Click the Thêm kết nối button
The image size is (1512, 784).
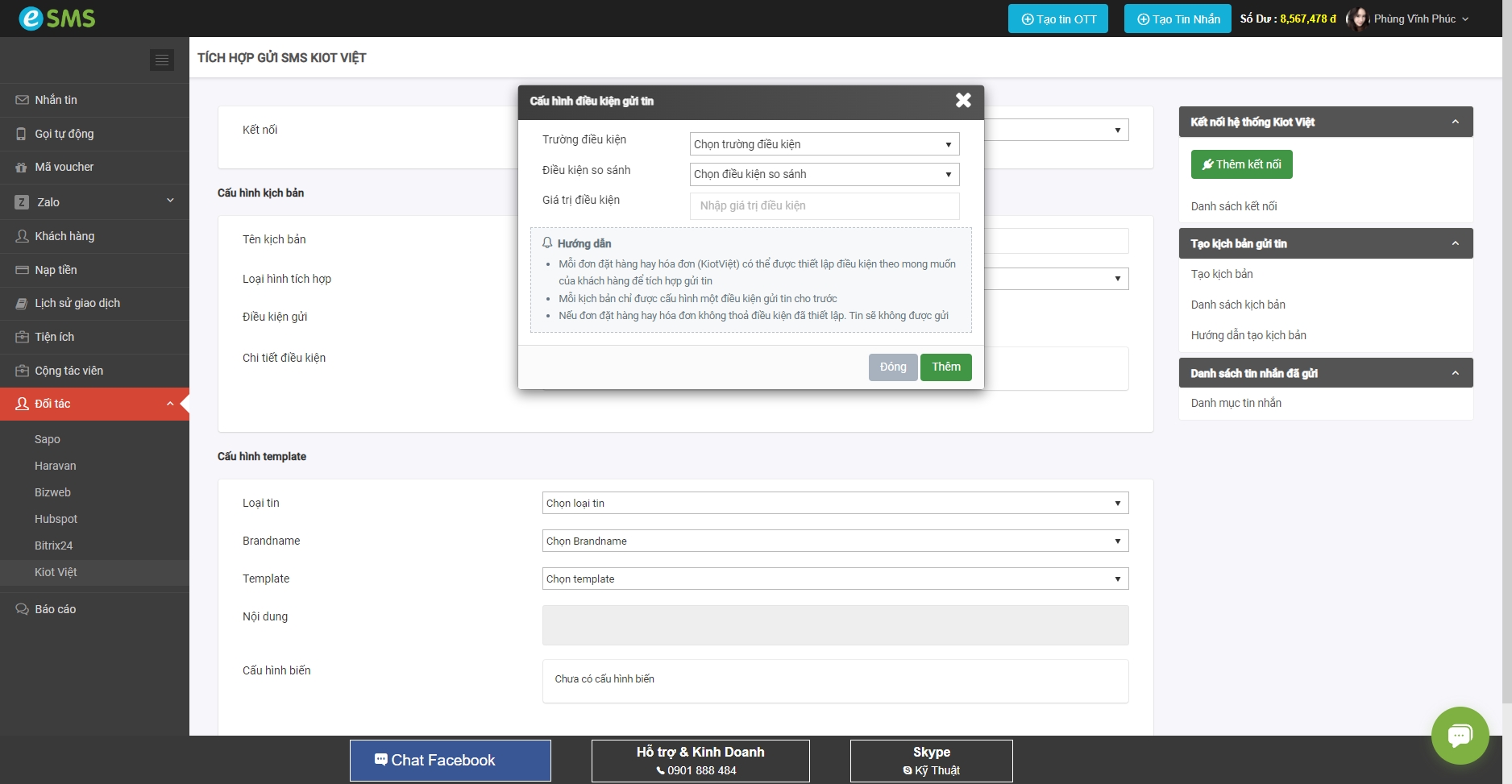click(1241, 164)
